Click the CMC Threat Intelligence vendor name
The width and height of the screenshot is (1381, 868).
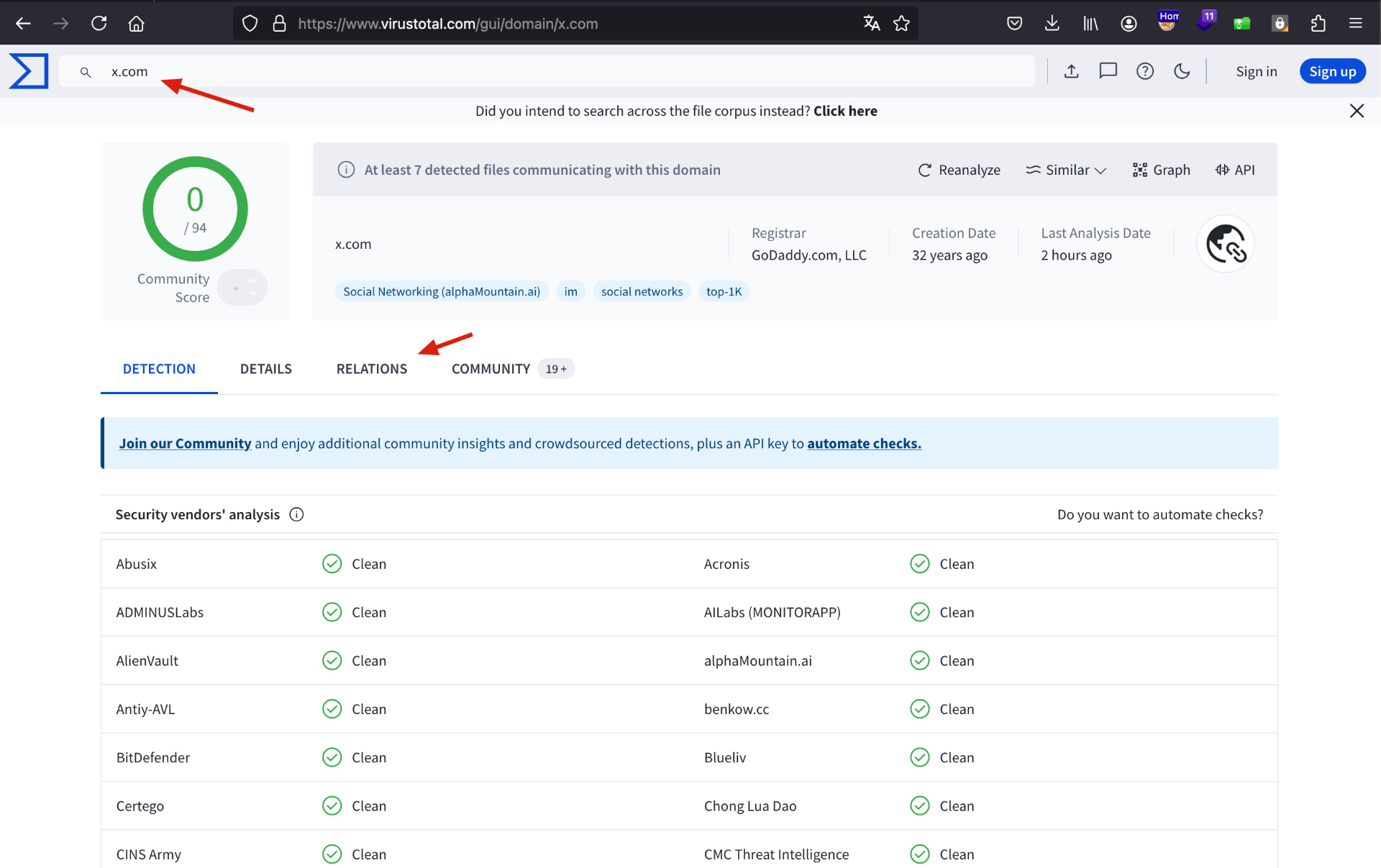coord(776,854)
